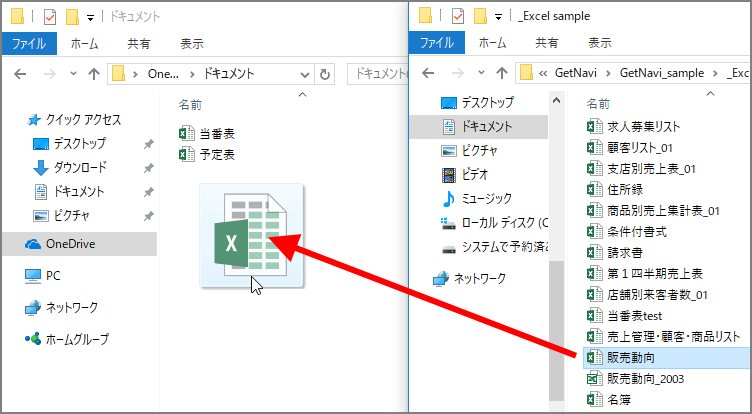
Task: Expand address bar history in ドキュメント window
Action: pos(305,74)
